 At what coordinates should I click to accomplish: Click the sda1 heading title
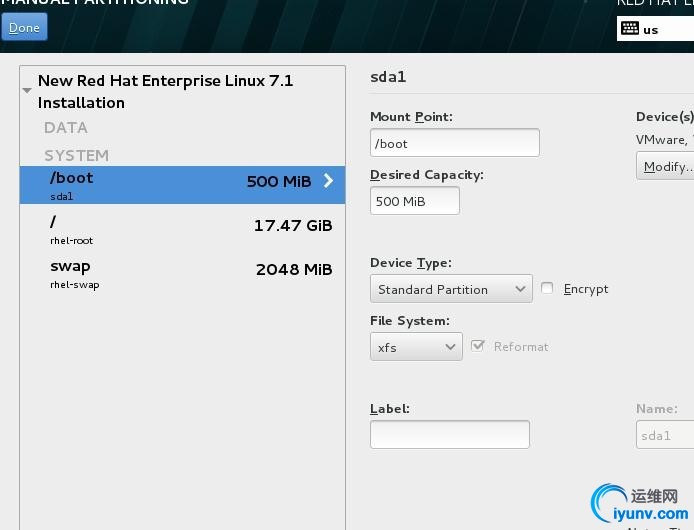pos(388,77)
